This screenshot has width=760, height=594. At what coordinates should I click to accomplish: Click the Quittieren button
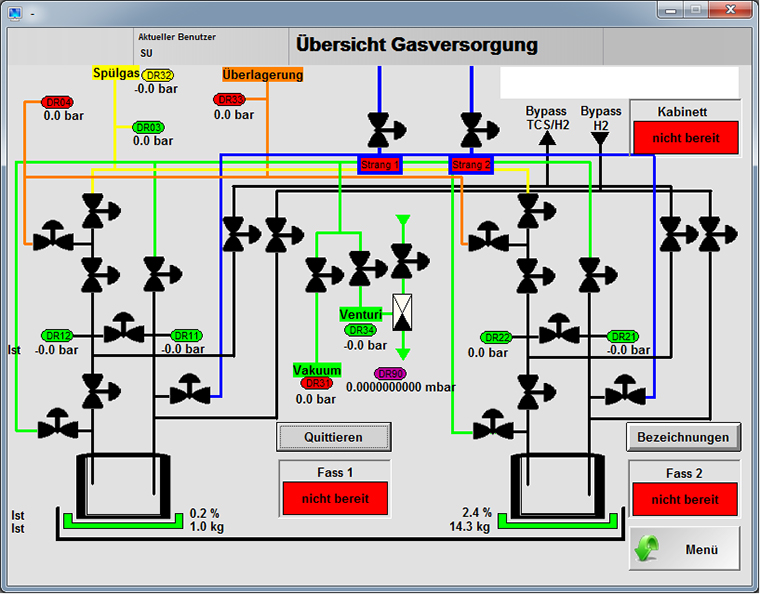pyautogui.click(x=333, y=437)
